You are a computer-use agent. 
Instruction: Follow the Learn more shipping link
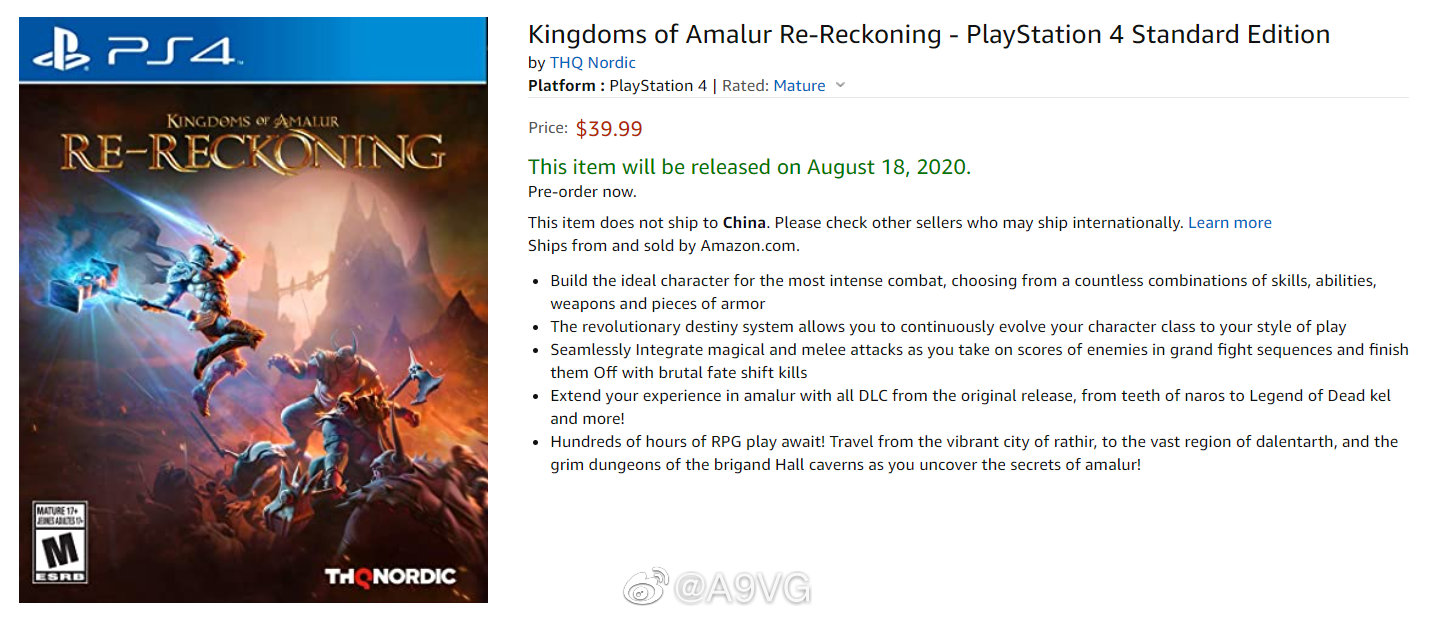pos(1229,223)
